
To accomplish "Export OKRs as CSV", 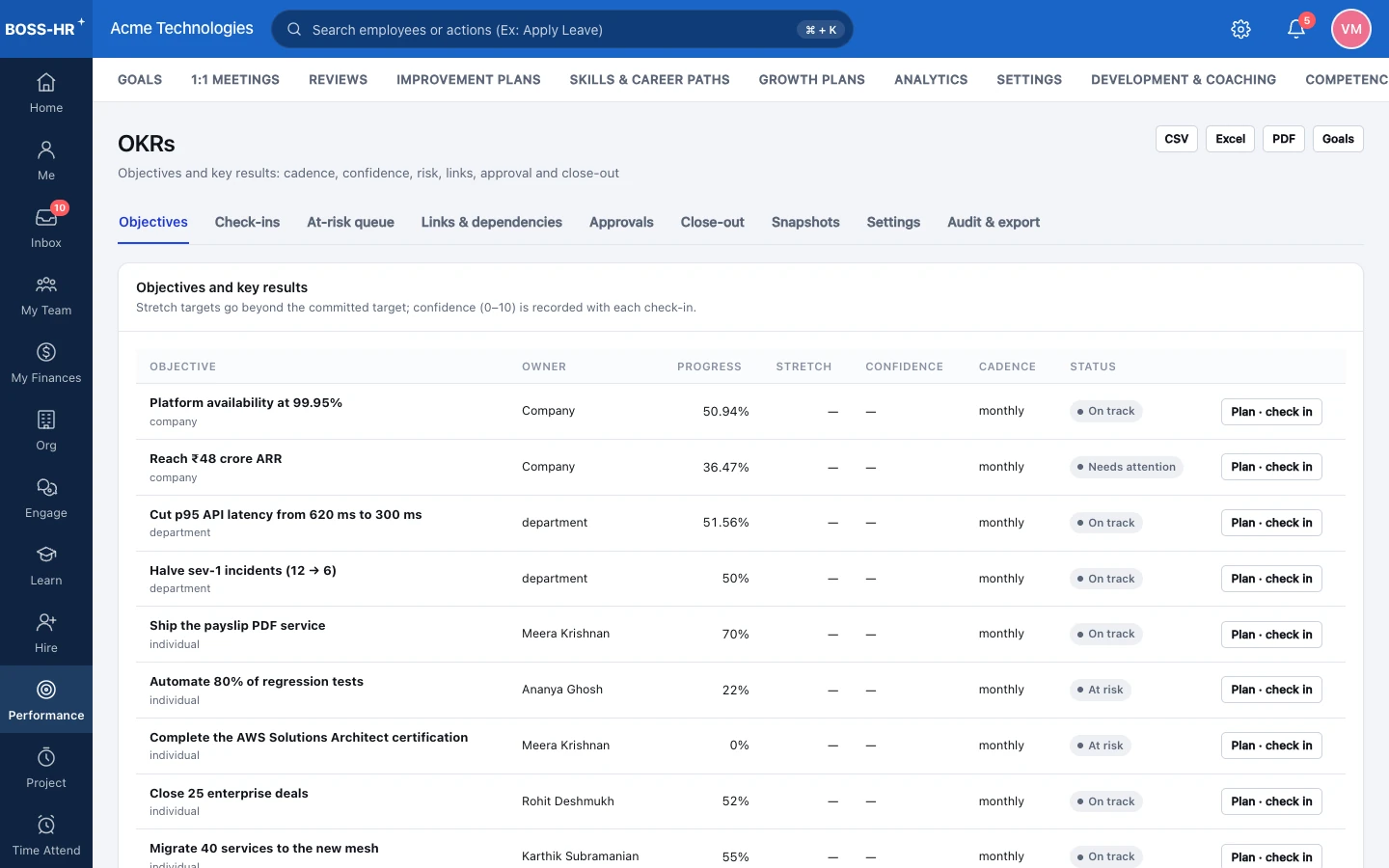I will click(1177, 139).
